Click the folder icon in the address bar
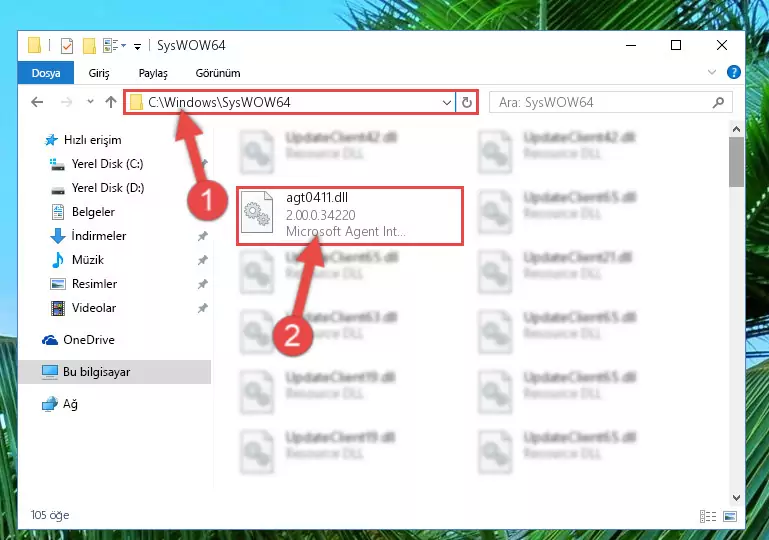This screenshot has height=540, width=769. pyautogui.click(x=136, y=103)
